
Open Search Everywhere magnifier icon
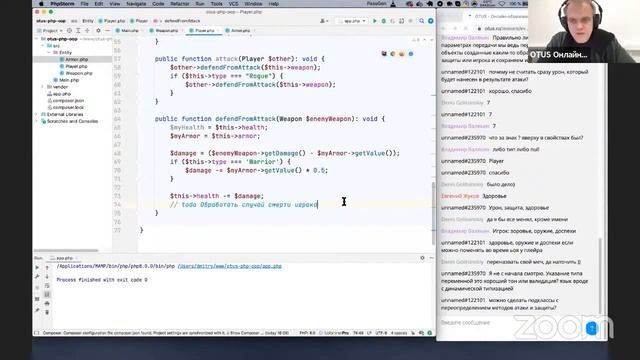(x=422, y=21)
